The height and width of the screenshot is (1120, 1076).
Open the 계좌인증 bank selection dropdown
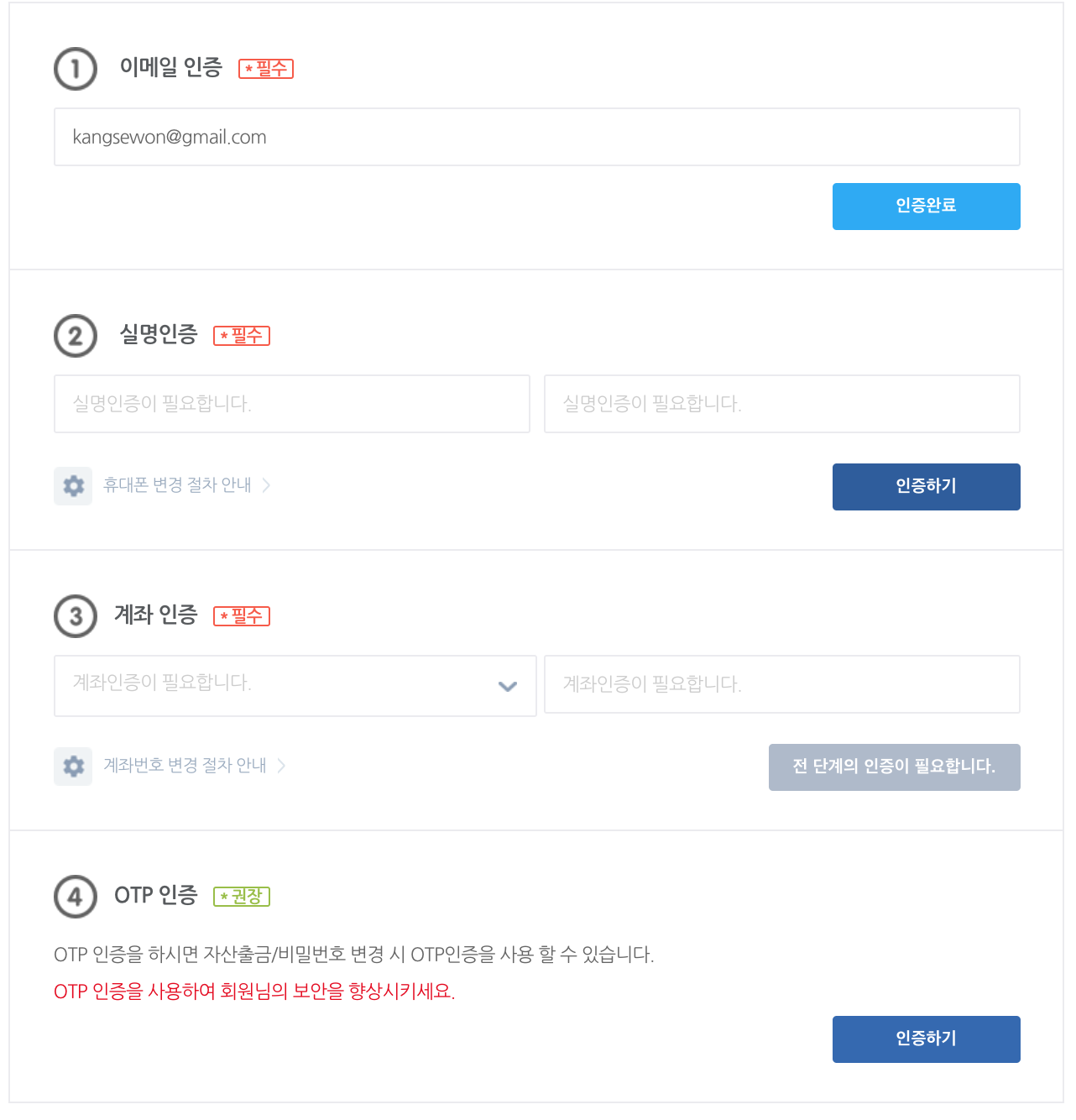click(x=295, y=686)
